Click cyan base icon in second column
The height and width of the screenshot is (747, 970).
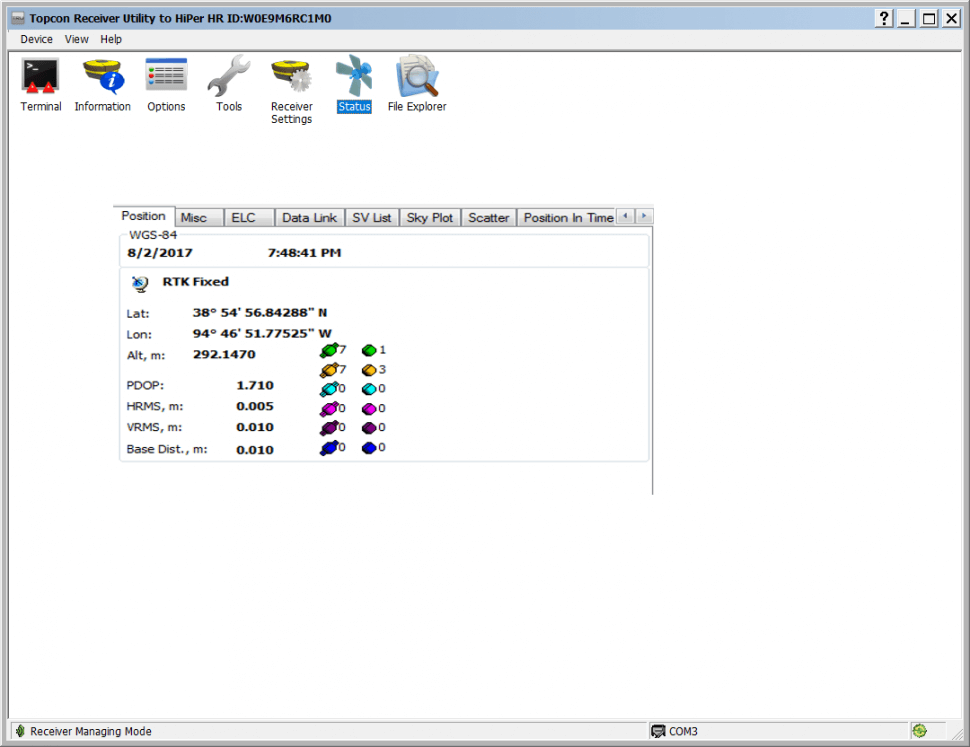click(x=369, y=389)
